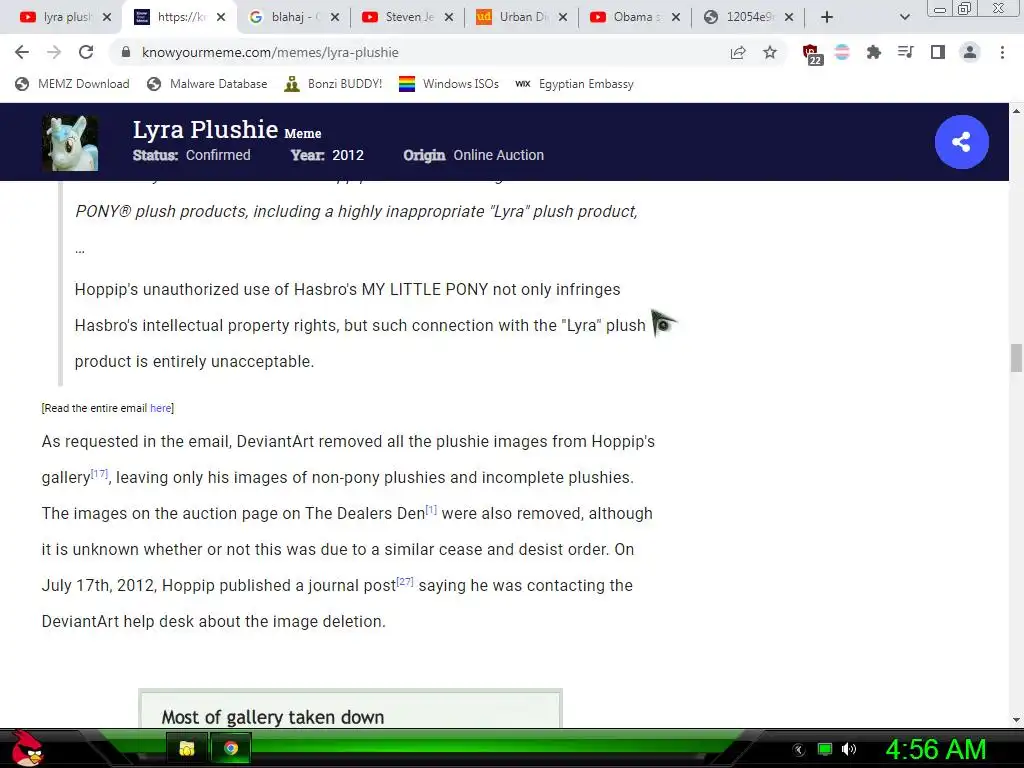Open the green monitor tray icon
Viewport: 1024px width, 768px height.
(825, 749)
